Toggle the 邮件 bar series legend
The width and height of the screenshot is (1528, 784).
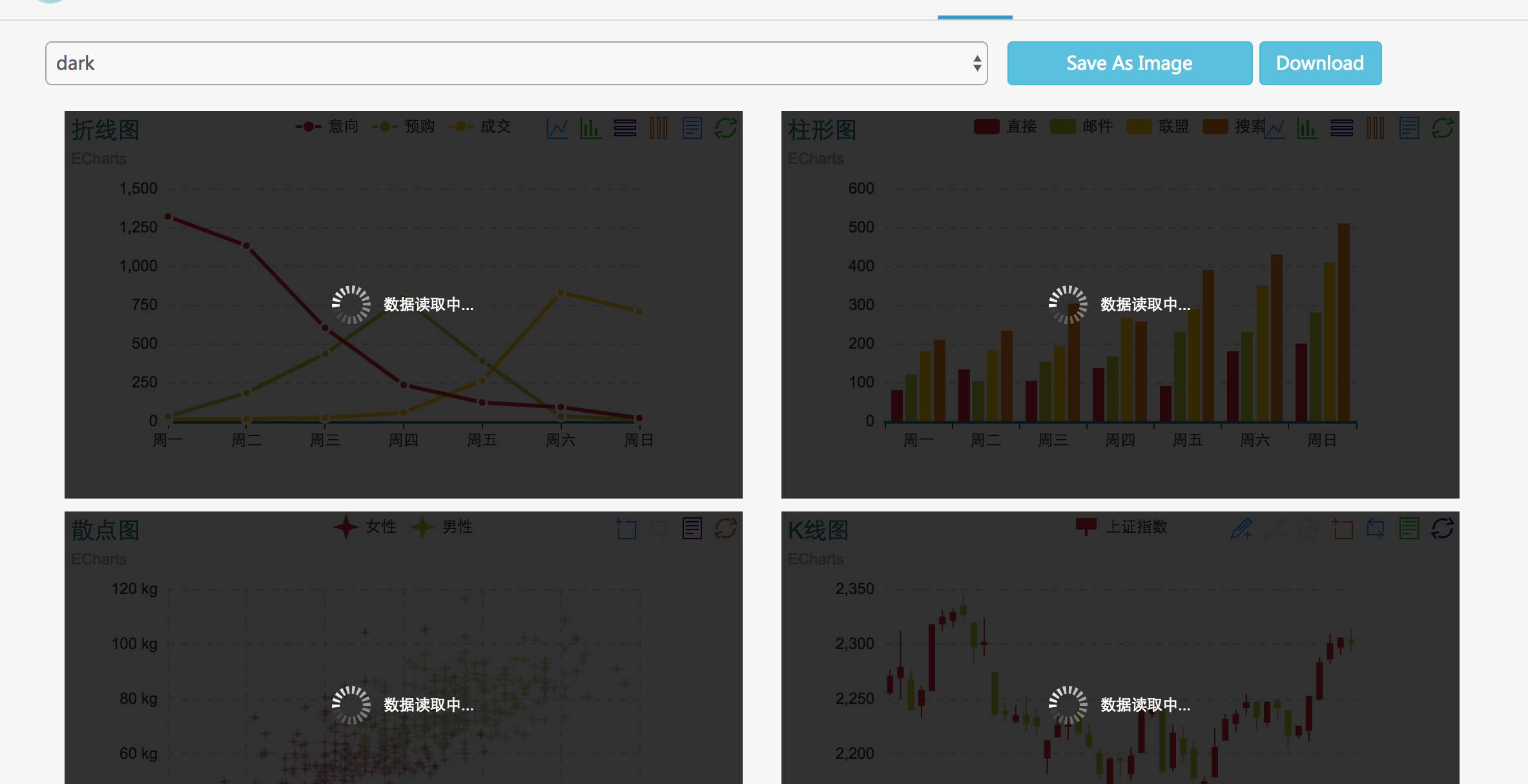point(1082,127)
